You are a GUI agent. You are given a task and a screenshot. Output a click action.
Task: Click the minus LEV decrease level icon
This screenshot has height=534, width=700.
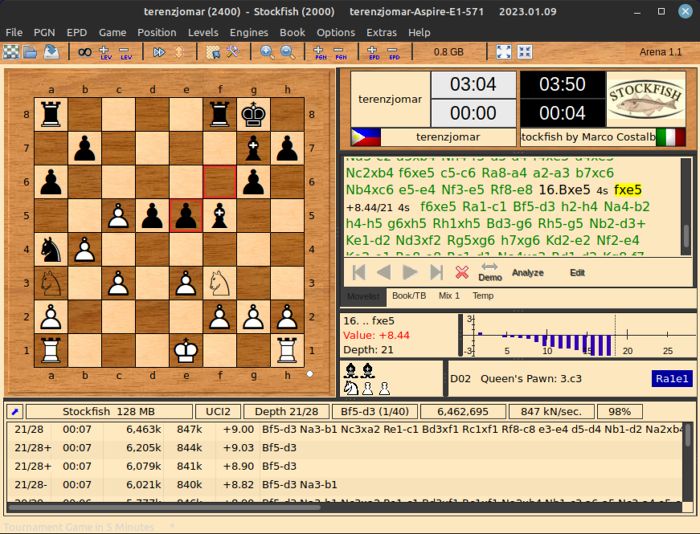[126, 53]
